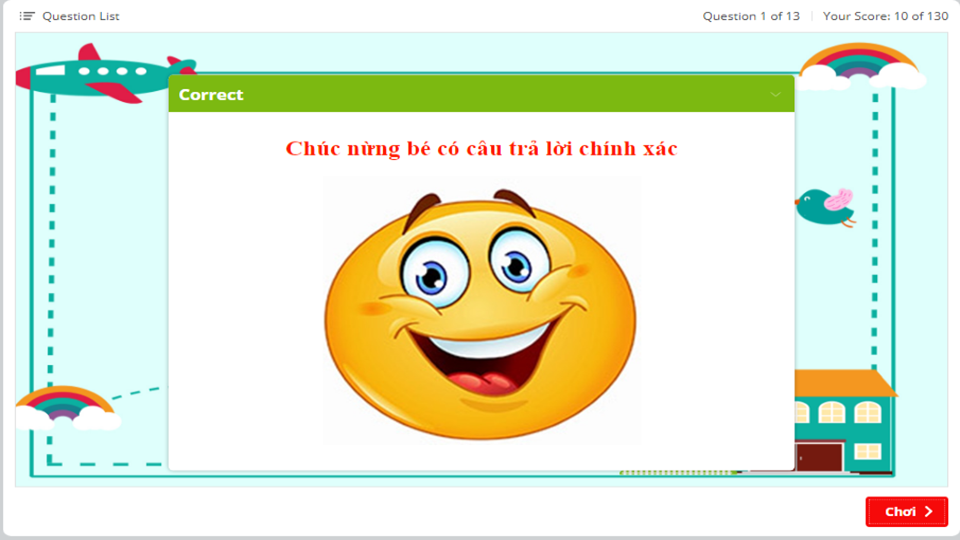Click the brown door of the house
960x540 pixels.
pos(818,457)
